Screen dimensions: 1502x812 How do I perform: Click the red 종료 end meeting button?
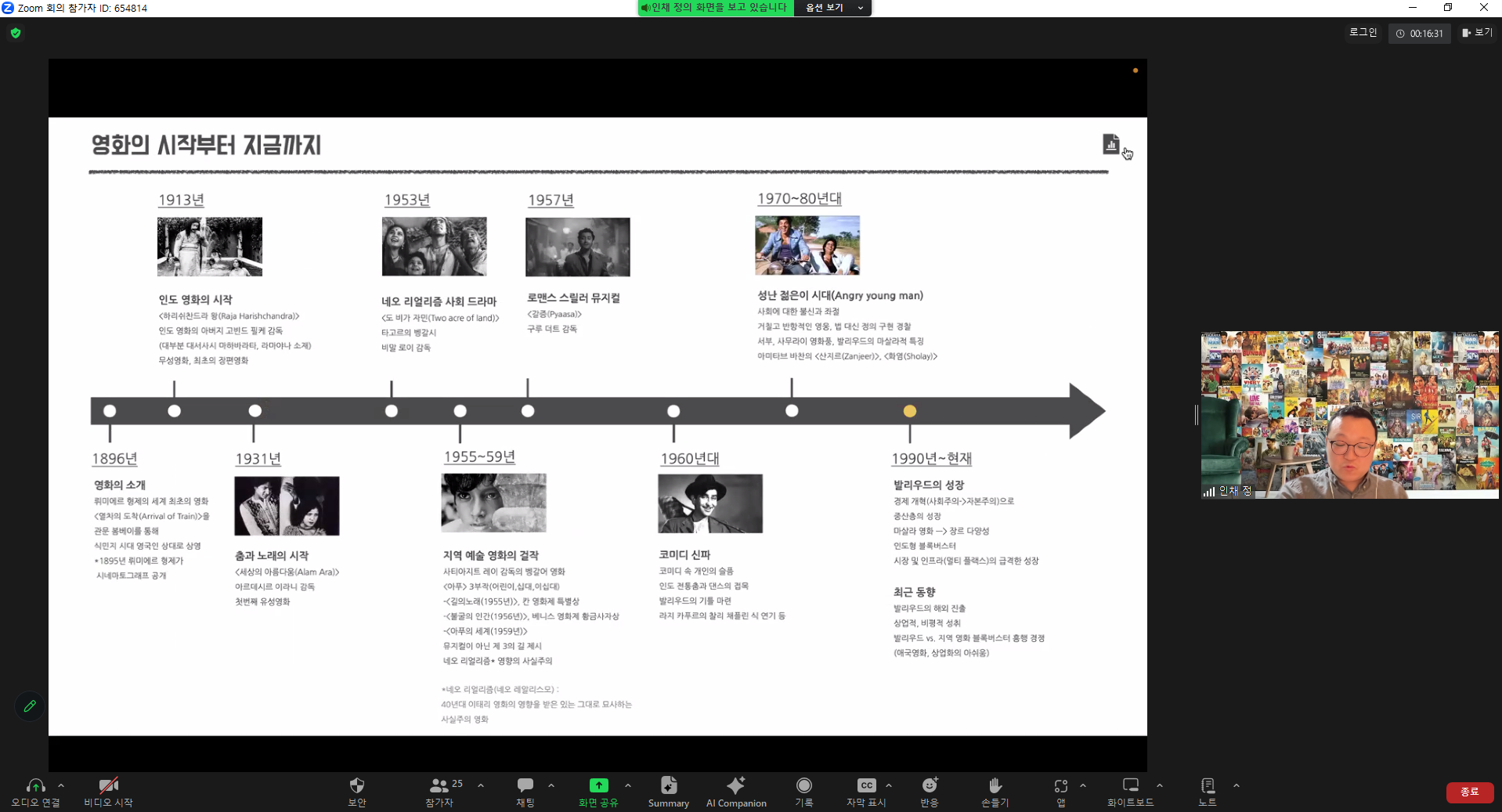(x=1469, y=792)
